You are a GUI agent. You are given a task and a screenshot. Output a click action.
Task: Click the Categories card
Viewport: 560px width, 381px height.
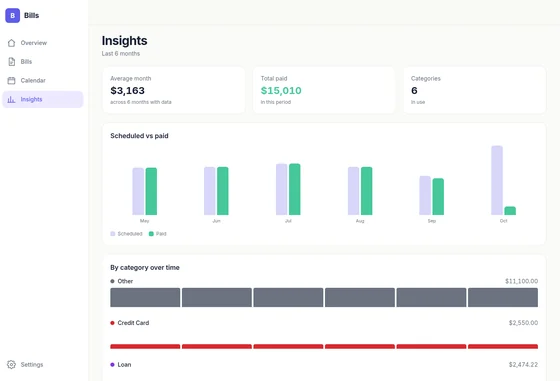point(475,90)
